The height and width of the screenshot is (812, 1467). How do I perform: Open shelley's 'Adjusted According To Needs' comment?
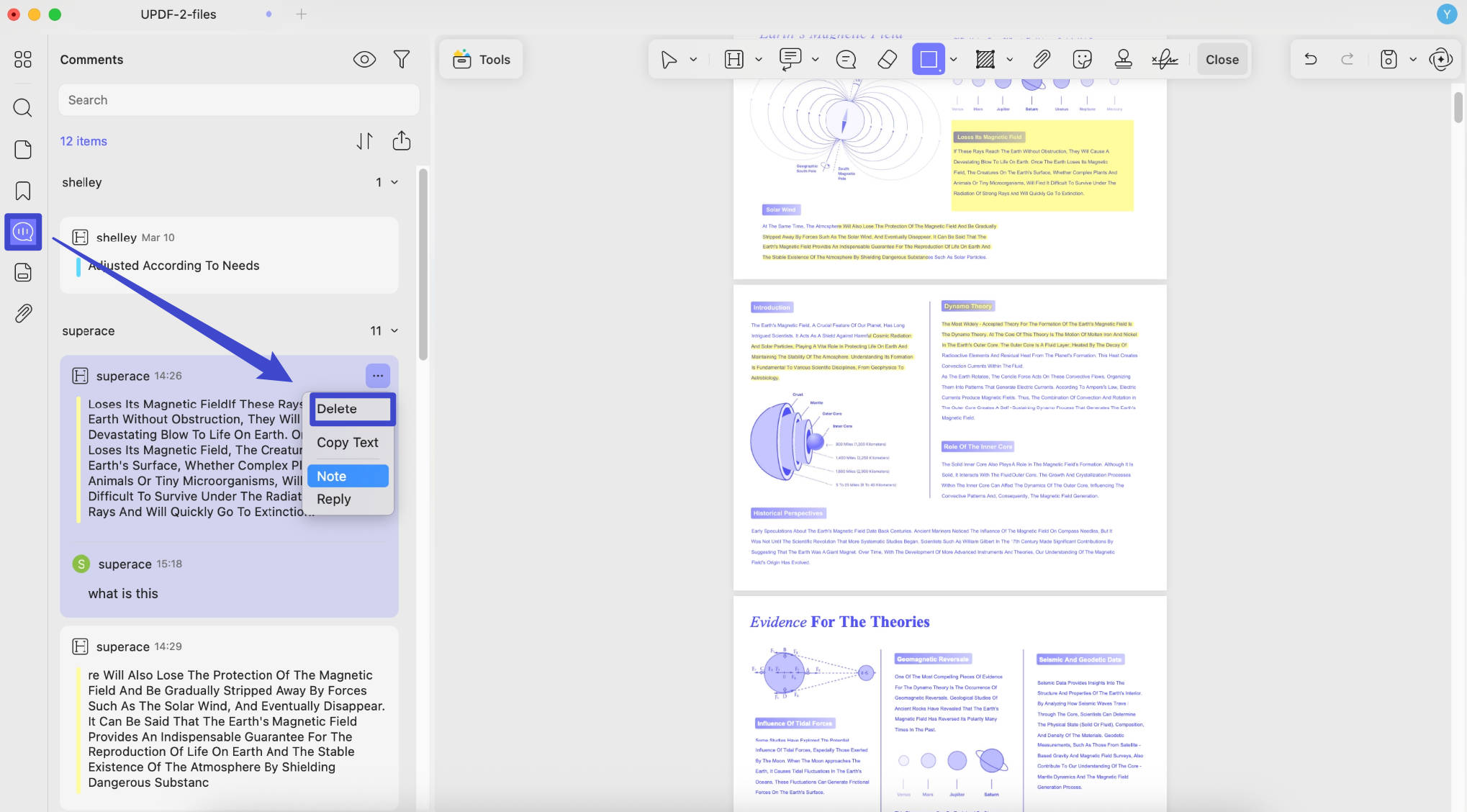click(229, 256)
